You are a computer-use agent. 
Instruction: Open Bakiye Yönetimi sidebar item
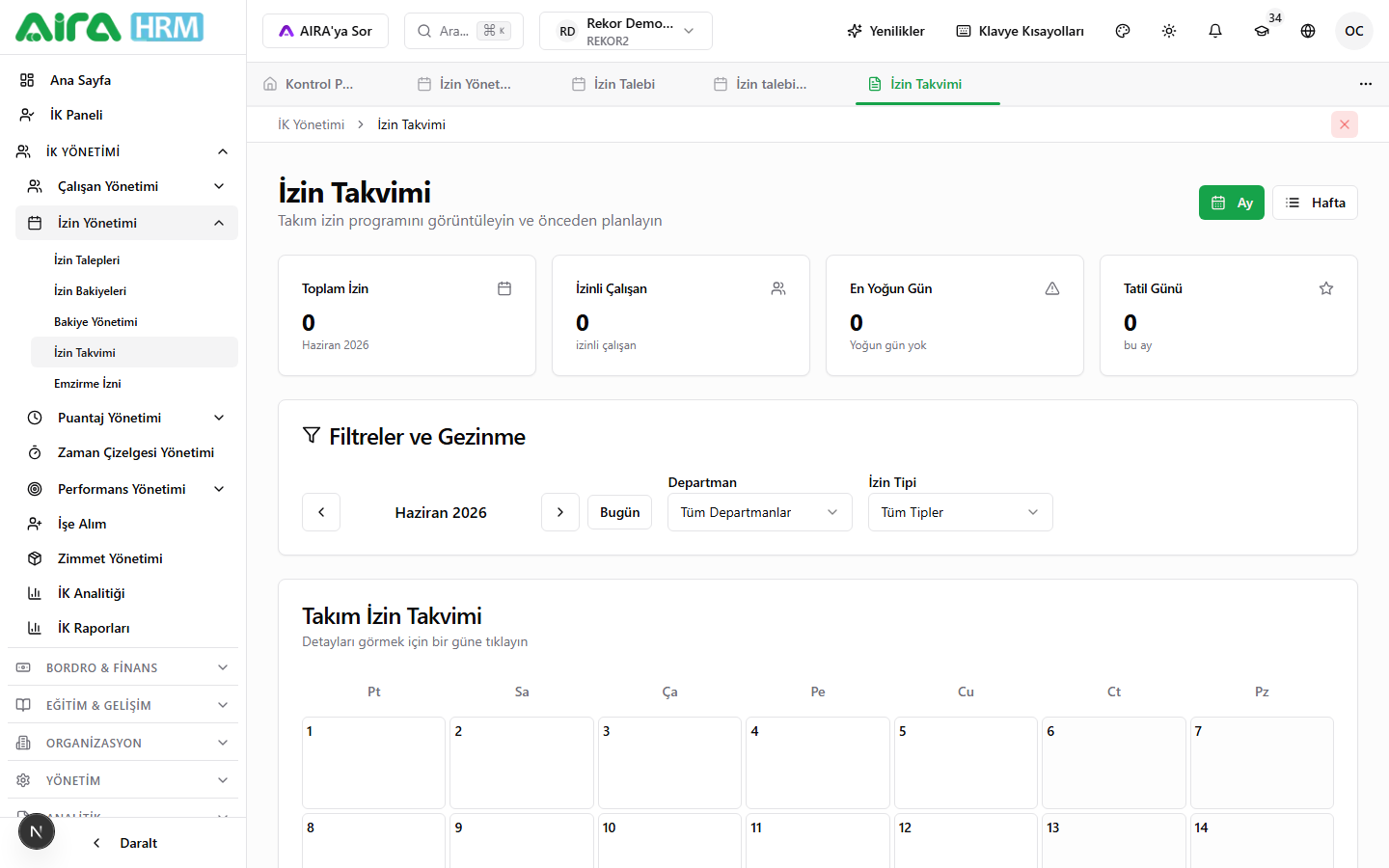click(x=134, y=322)
